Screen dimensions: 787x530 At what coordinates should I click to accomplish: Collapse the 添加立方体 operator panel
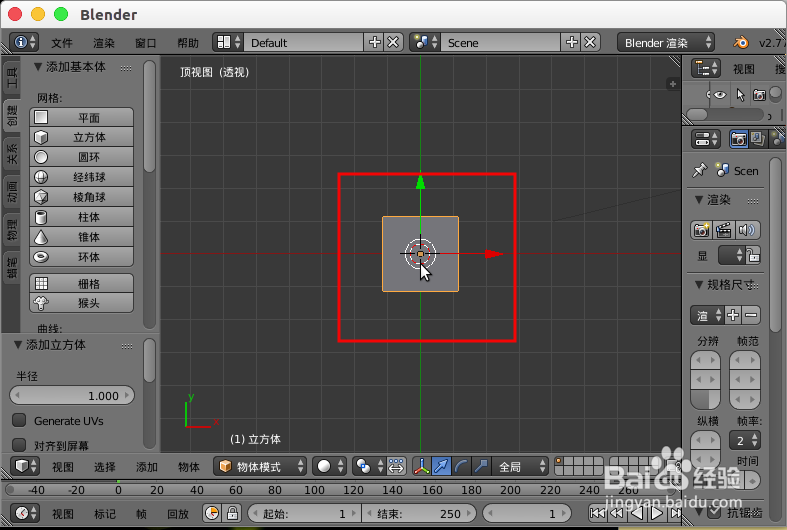pos(18,345)
